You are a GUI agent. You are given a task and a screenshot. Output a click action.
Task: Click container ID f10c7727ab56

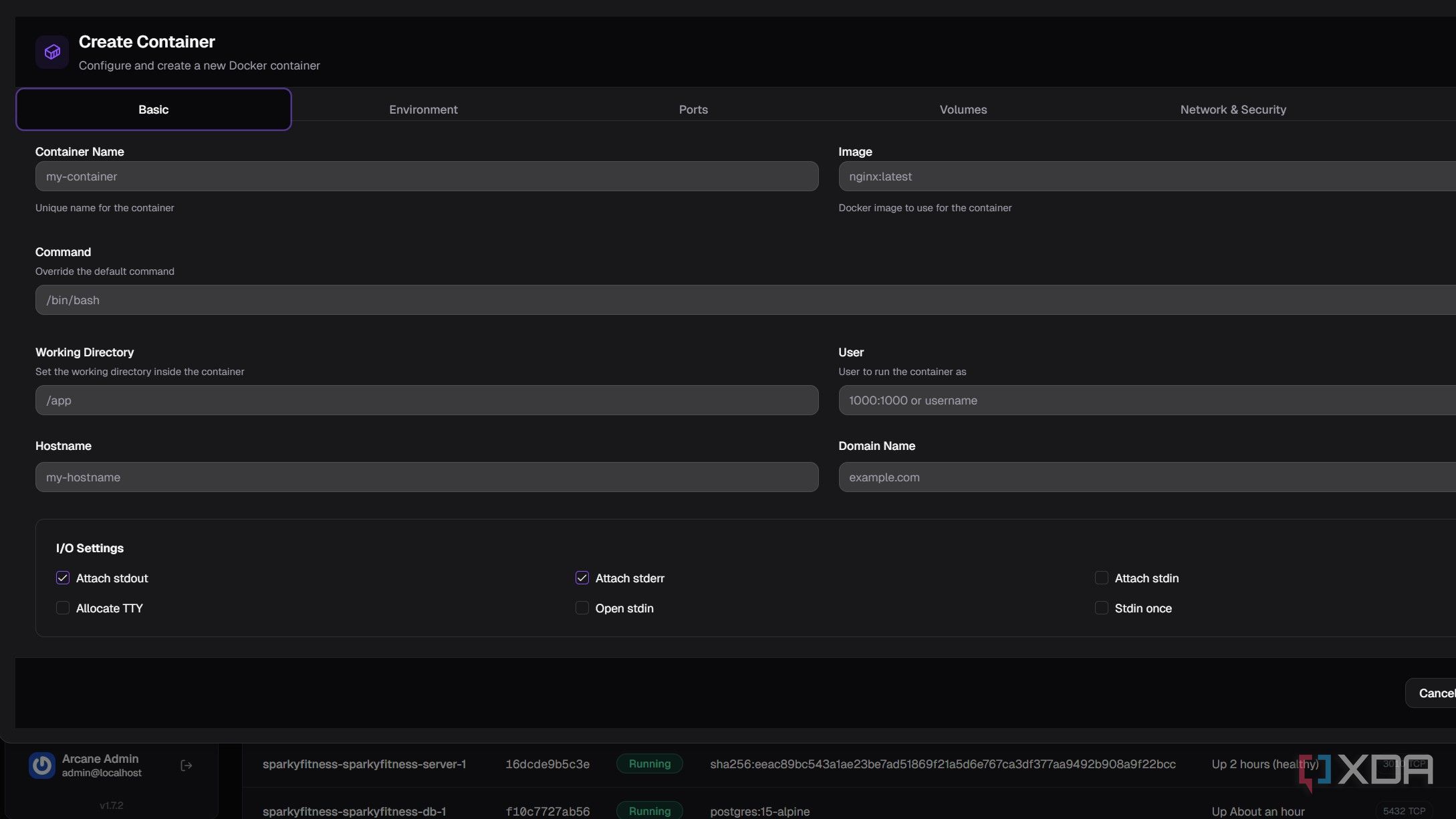tap(548, 811)
